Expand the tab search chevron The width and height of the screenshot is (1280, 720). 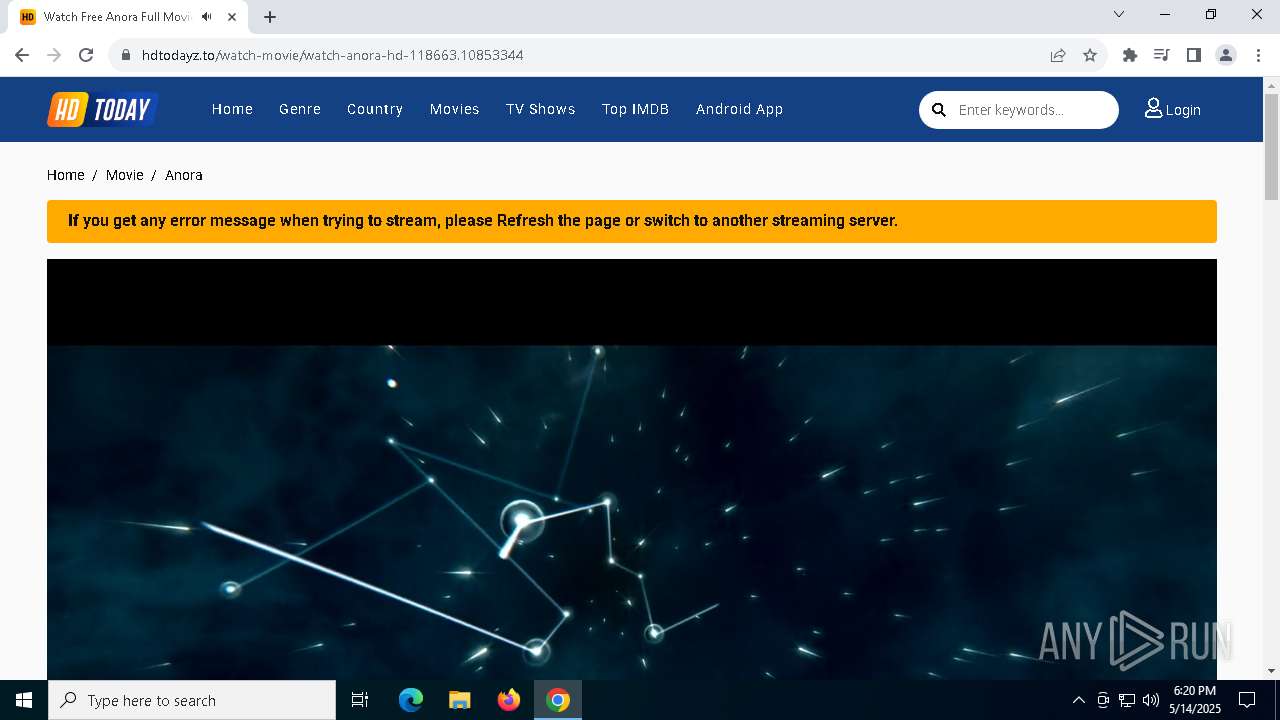point(1119,14)
